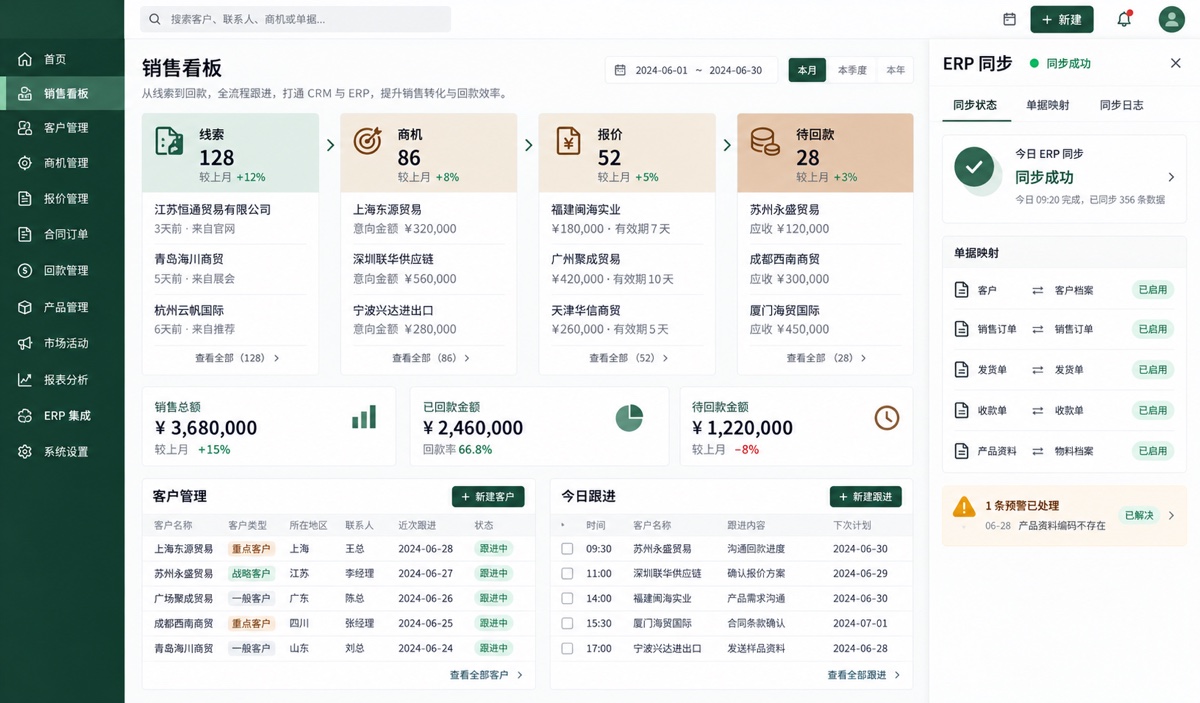Click the 已解决 alert button
Screen dimensions: 1200x703
coord(1138,516)
